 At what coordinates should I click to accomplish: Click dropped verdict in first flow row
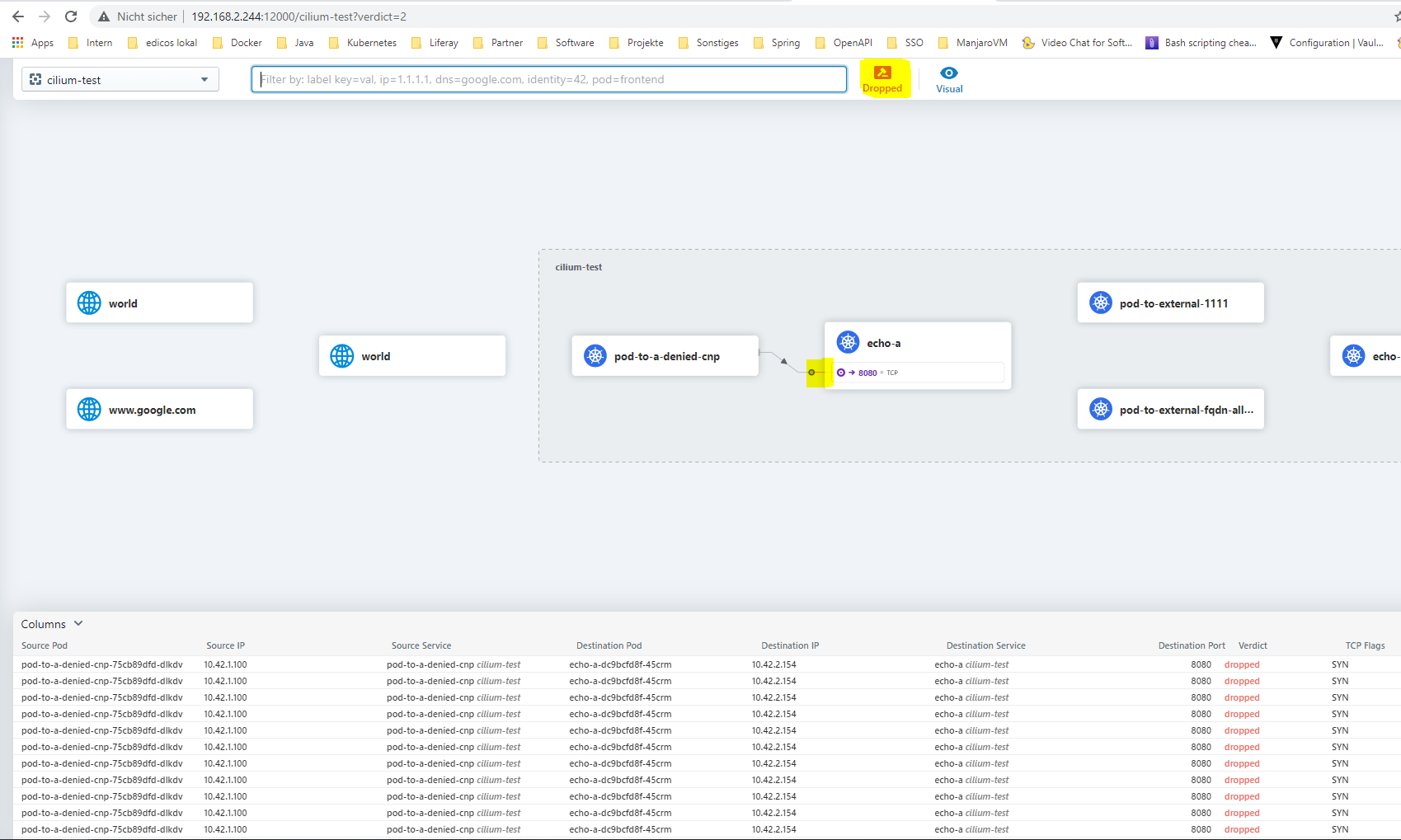[x=1242, y=664]
